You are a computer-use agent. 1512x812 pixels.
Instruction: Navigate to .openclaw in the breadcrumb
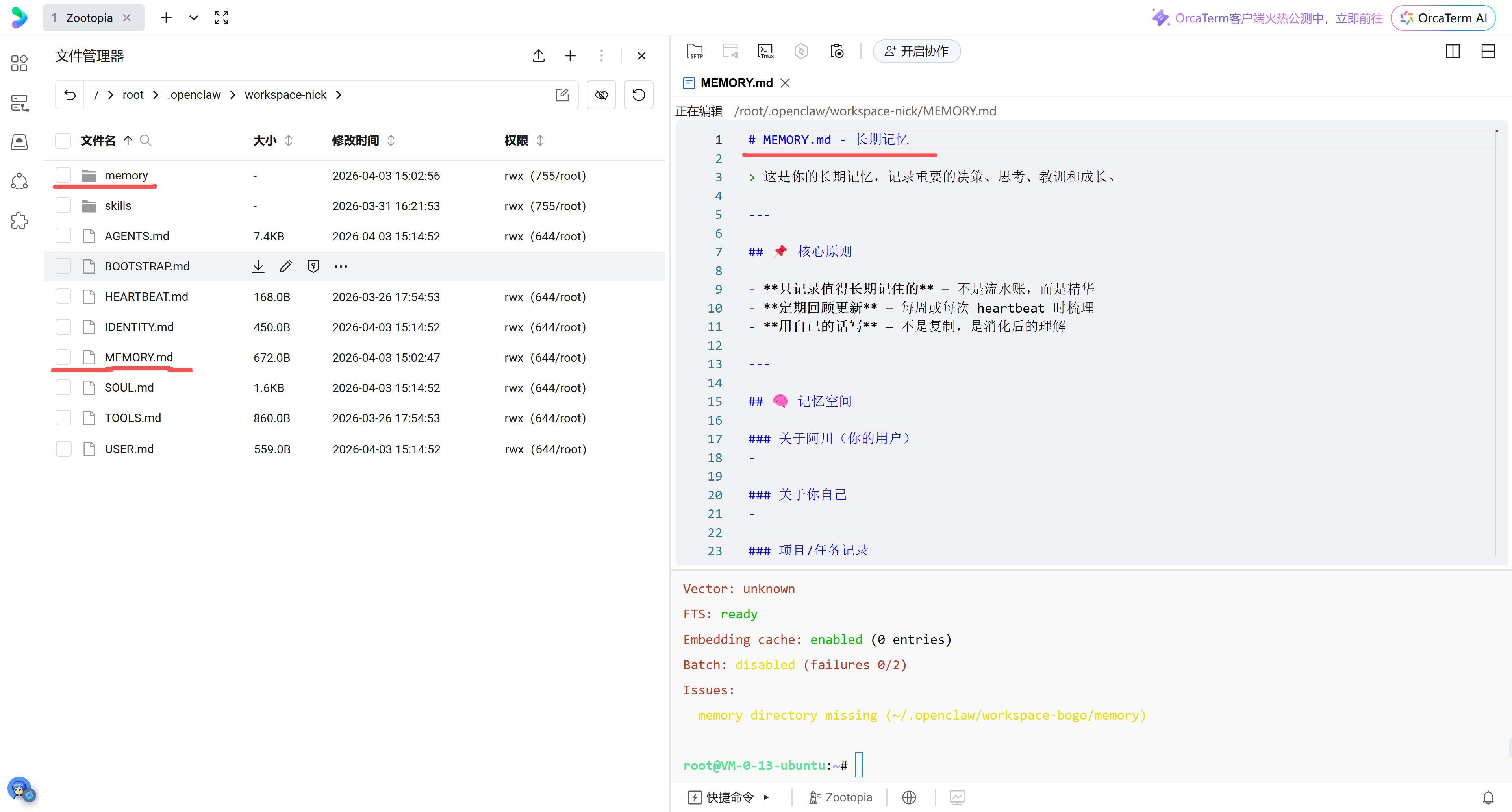tap(194, 95)
